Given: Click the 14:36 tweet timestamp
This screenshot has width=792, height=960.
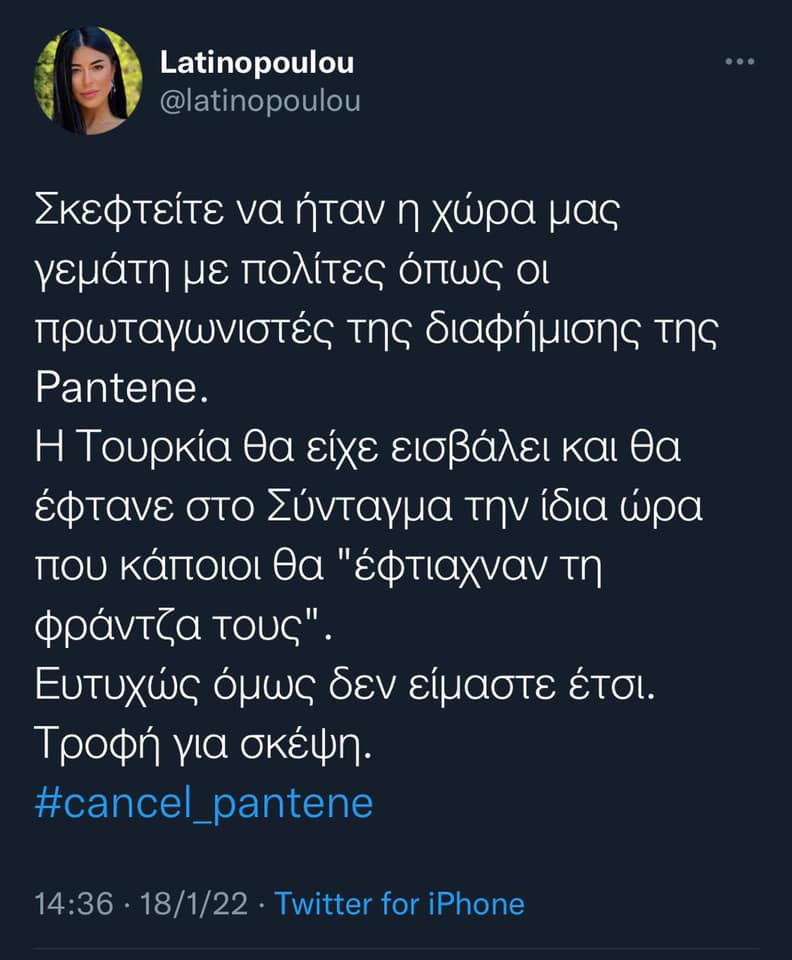Looking at the screenshot, I should (73, 904).
